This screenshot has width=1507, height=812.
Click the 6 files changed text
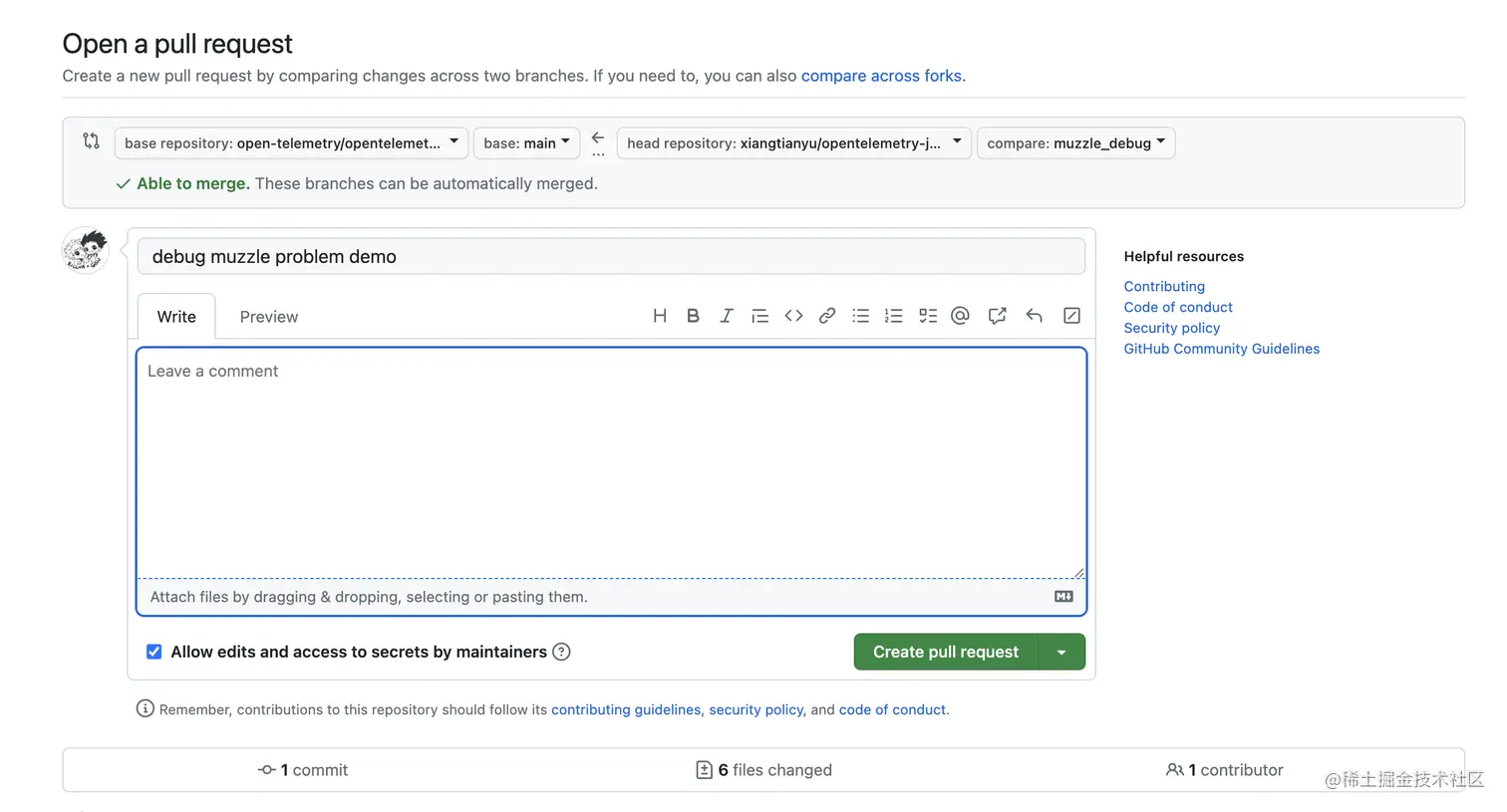[x=775, y=770]
